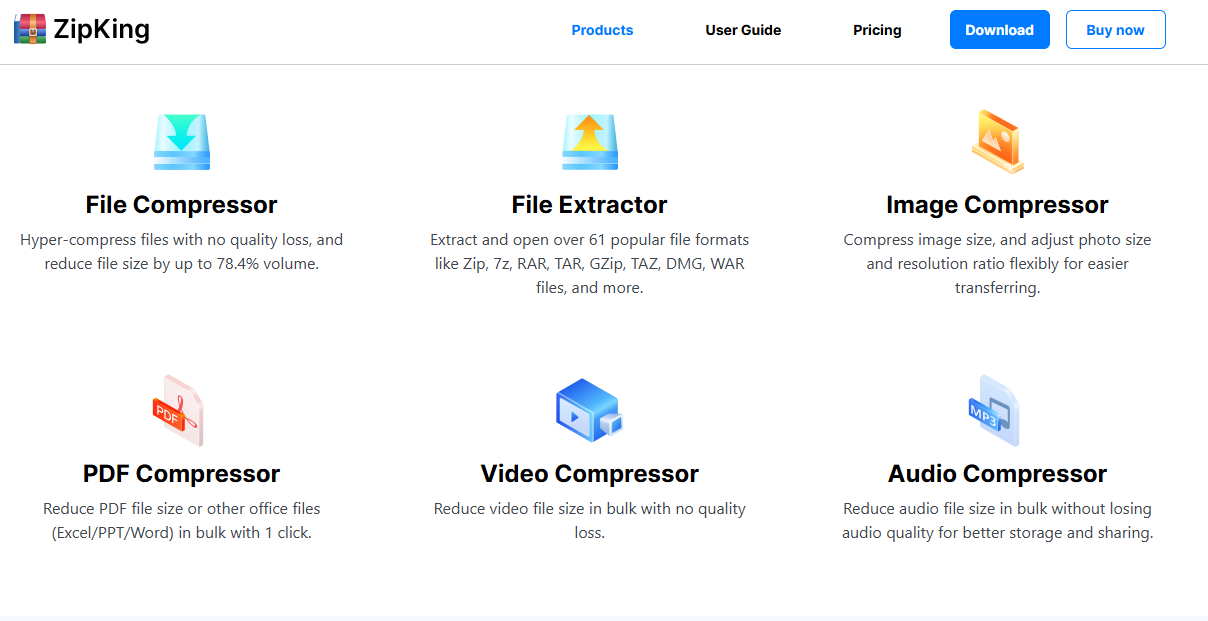The image size is (1208, 621).
Task: Go to the User Guide page
Action: click(x=743, y=30)
